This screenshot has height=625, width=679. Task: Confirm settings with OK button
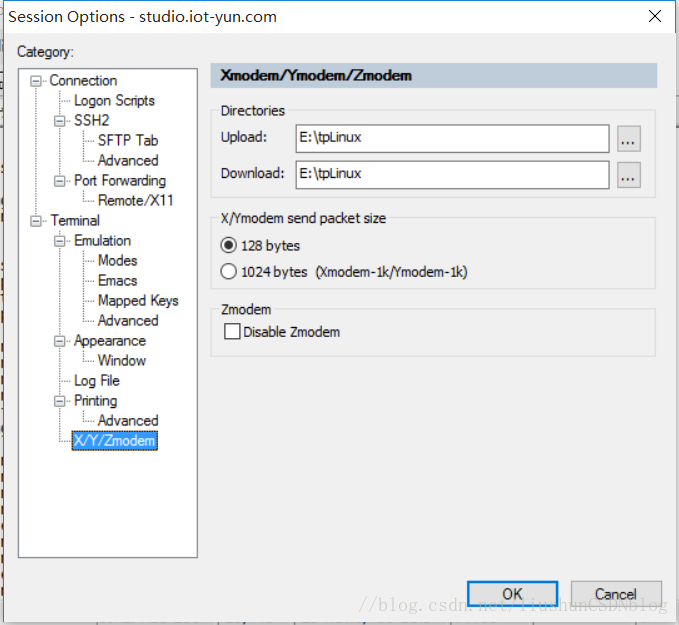(513, 594)
